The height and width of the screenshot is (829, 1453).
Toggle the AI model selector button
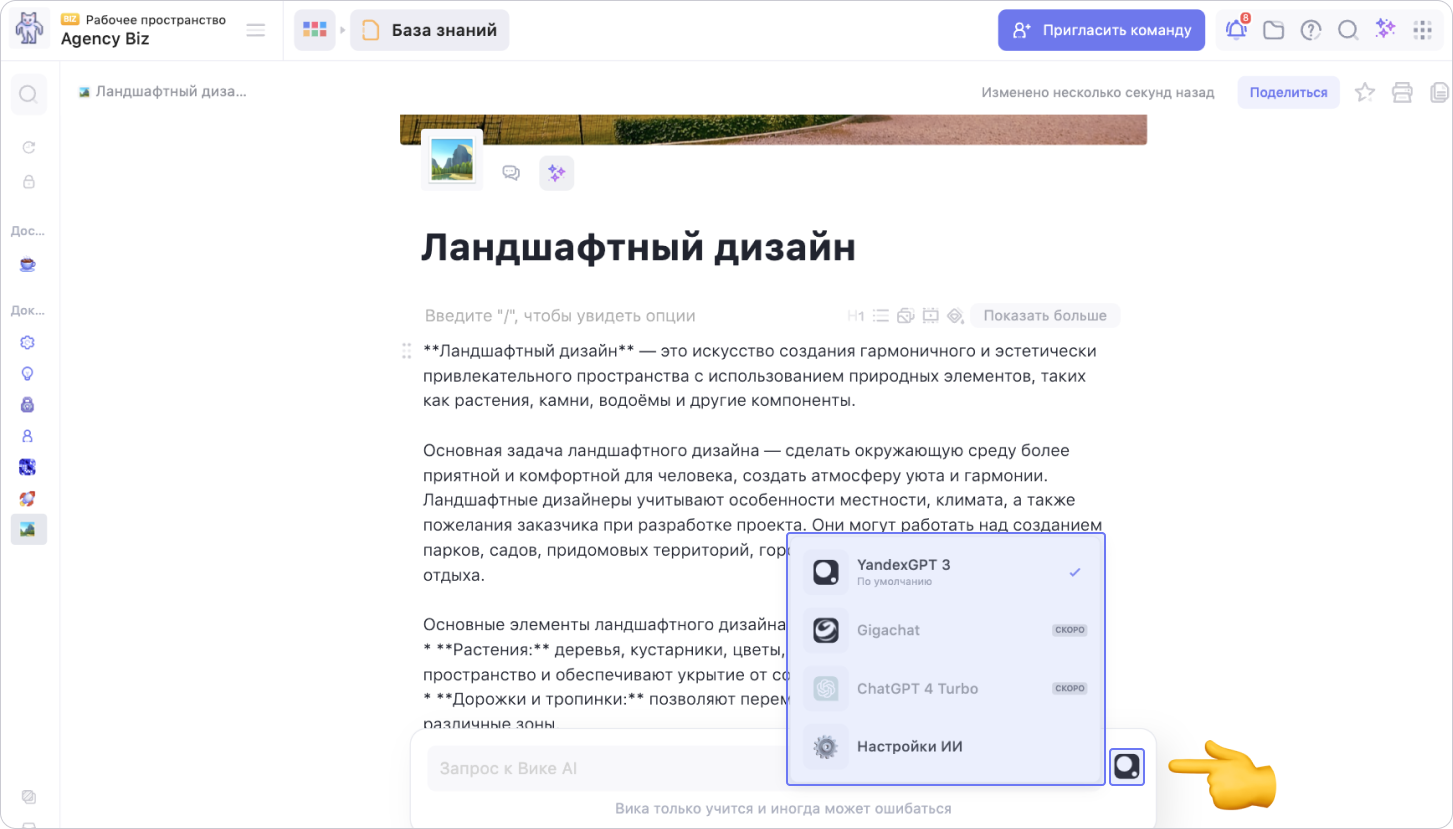[1127, 767]
